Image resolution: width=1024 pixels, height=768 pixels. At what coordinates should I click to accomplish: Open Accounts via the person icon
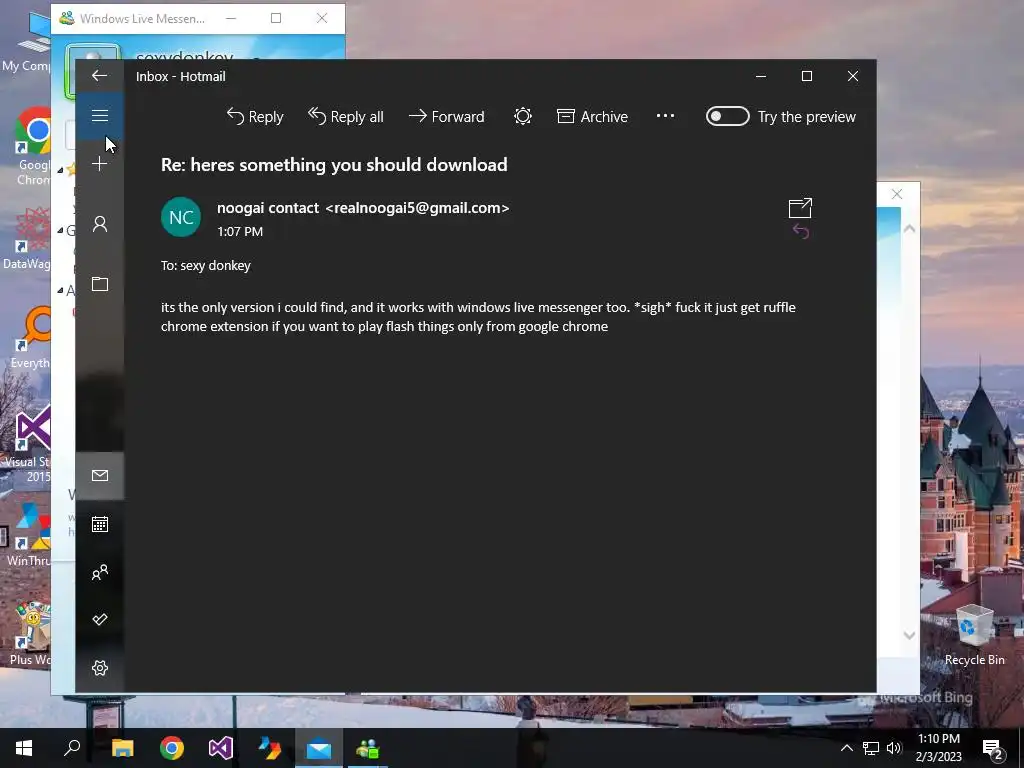pos(99,224)
